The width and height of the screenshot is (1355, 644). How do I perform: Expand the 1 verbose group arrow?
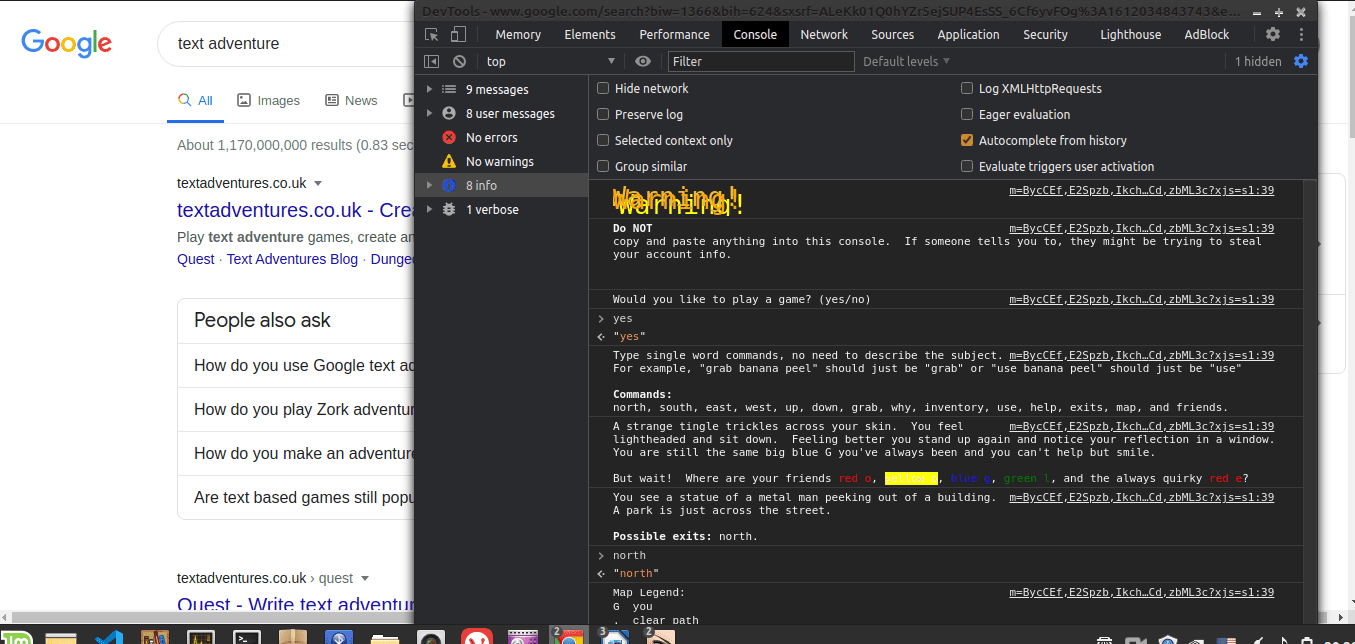(429, 209)
